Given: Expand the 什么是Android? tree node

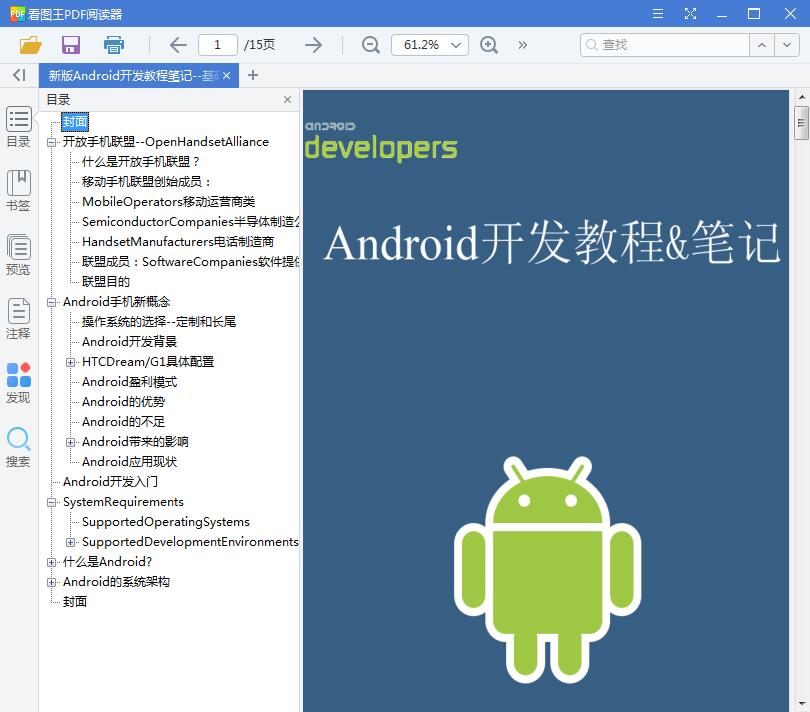Looking at the screenshot, I should [51, 561].
